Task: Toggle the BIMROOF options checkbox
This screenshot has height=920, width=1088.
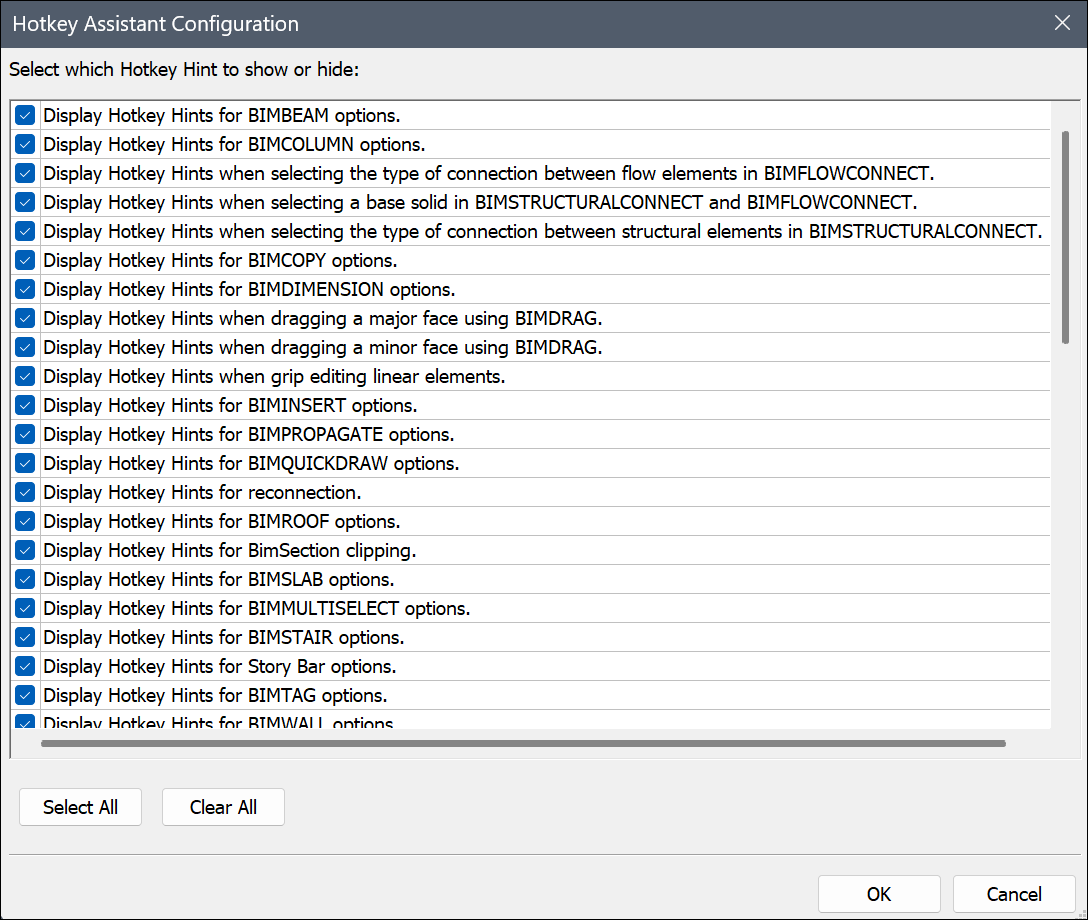Action: click(26, 521)
